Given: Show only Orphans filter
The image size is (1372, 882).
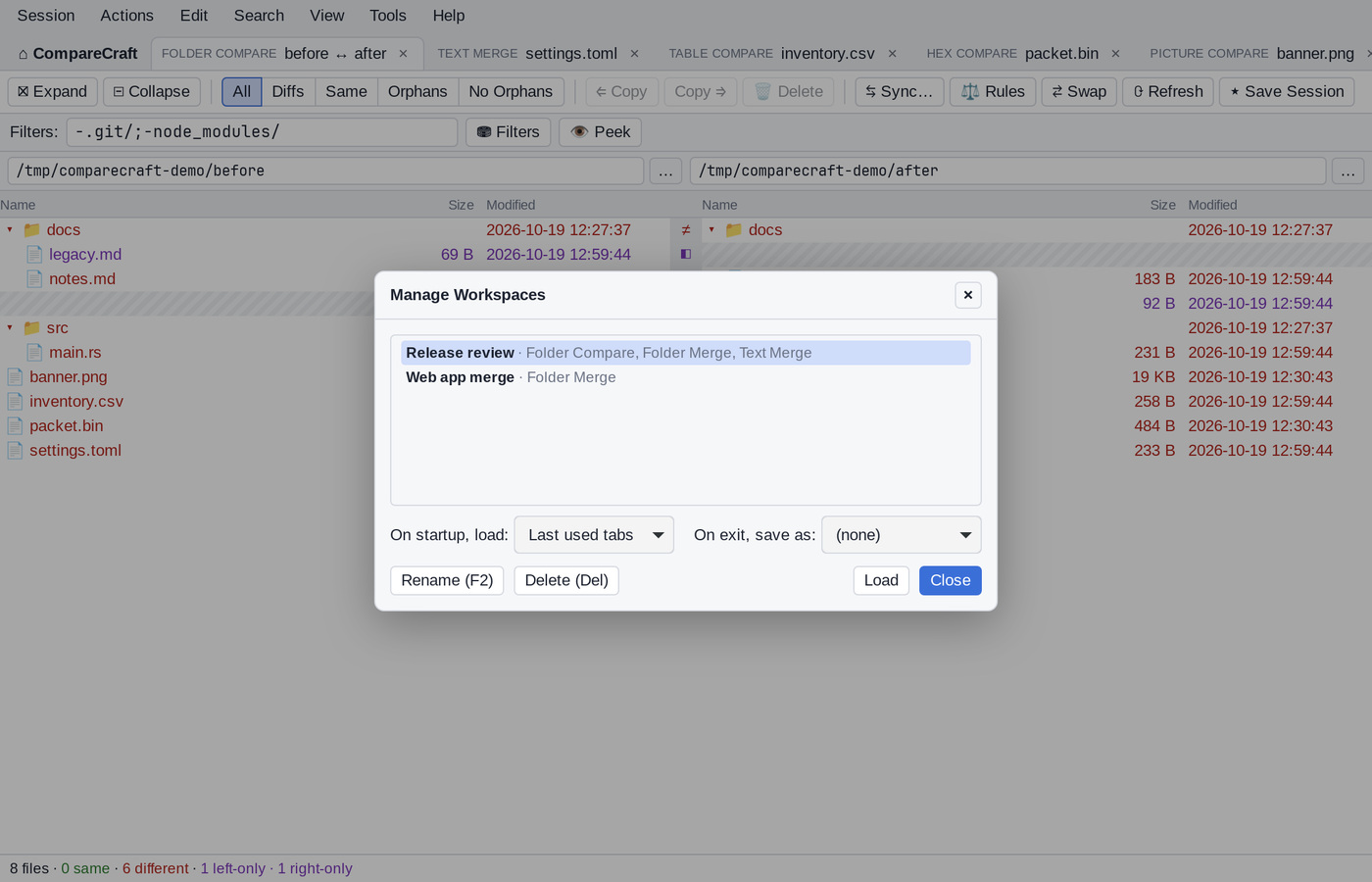Looking at the screenshot, I should (x=417, y=91).
